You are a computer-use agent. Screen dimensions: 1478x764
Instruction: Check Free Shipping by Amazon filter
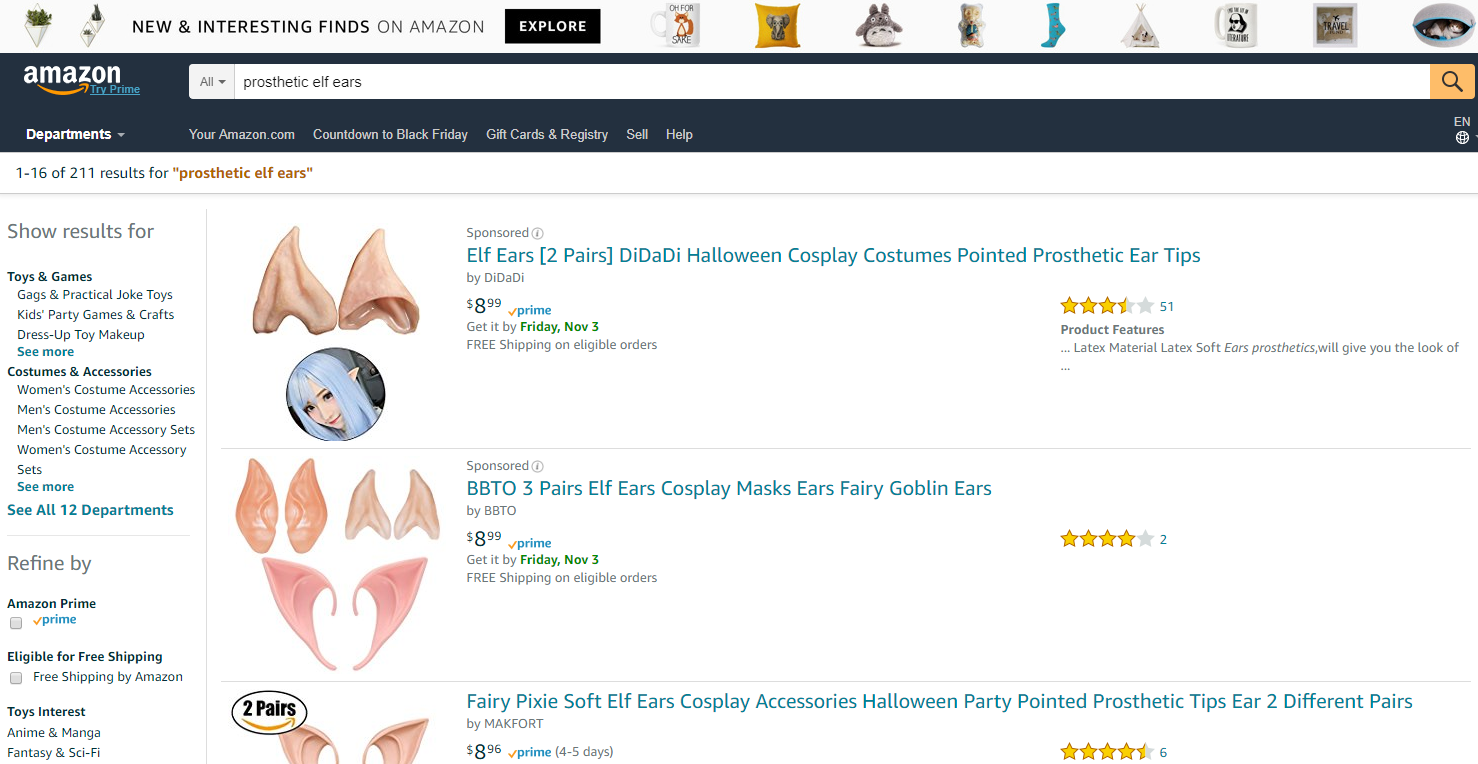[16, 678]
